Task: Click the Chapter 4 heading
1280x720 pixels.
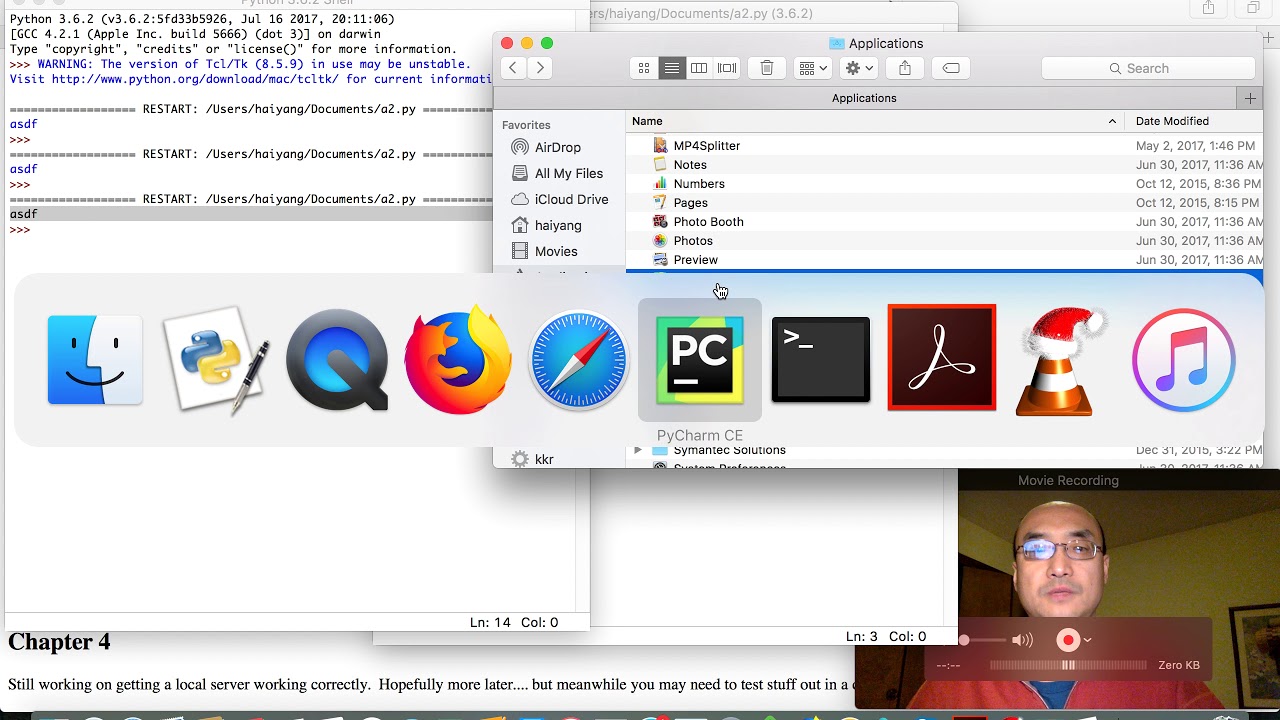Action: pyautogui.click(x=60, y=642)
